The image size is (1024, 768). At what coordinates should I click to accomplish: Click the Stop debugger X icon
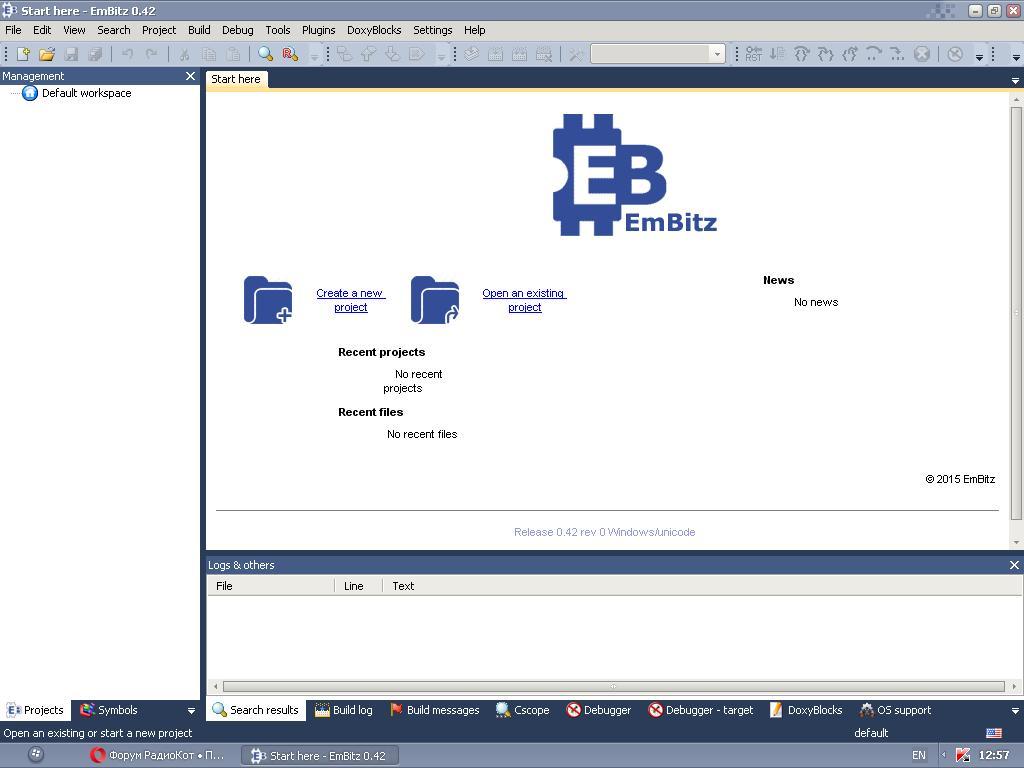921,54
